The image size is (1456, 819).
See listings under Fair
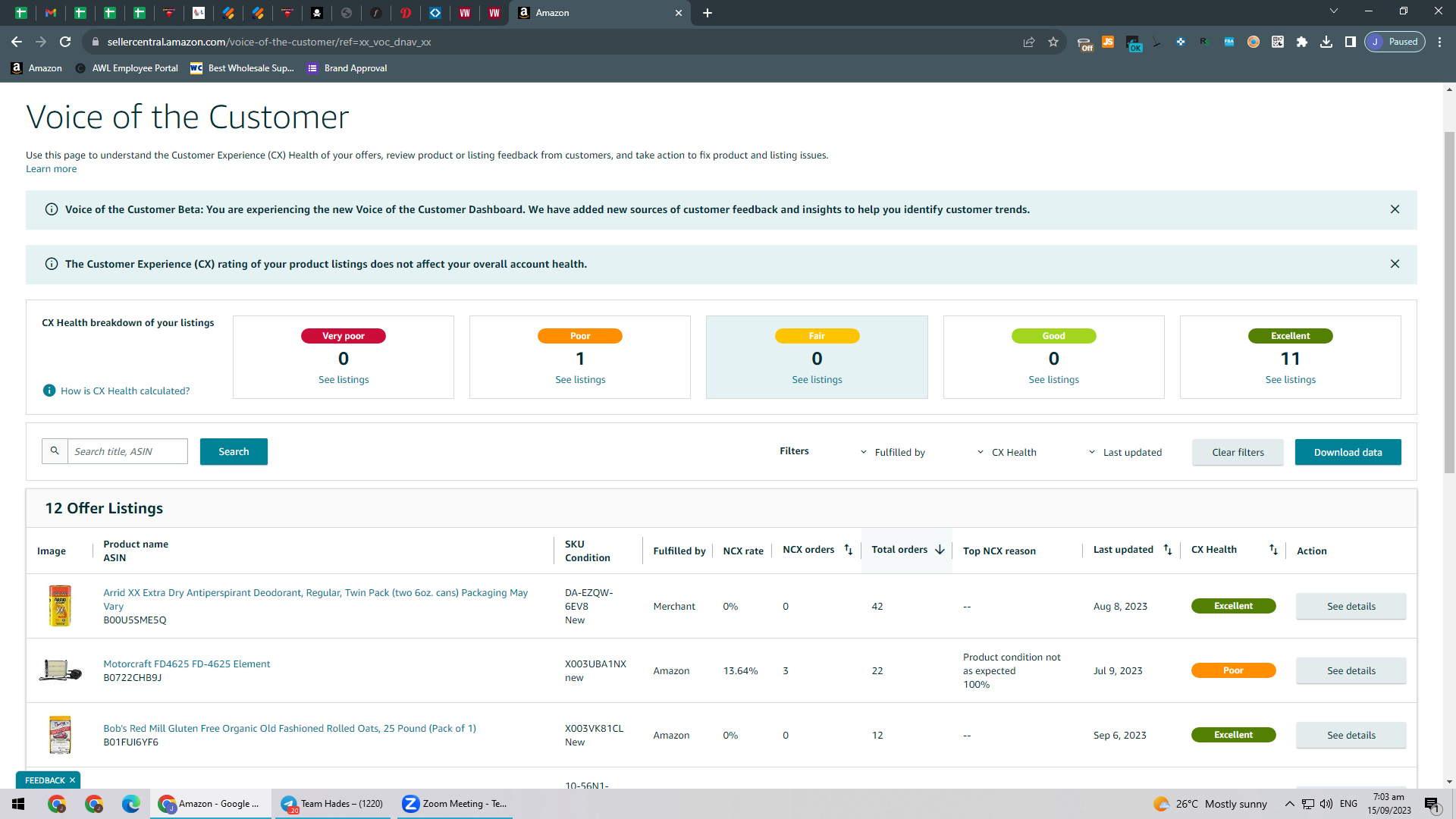(x=817, y=380)
